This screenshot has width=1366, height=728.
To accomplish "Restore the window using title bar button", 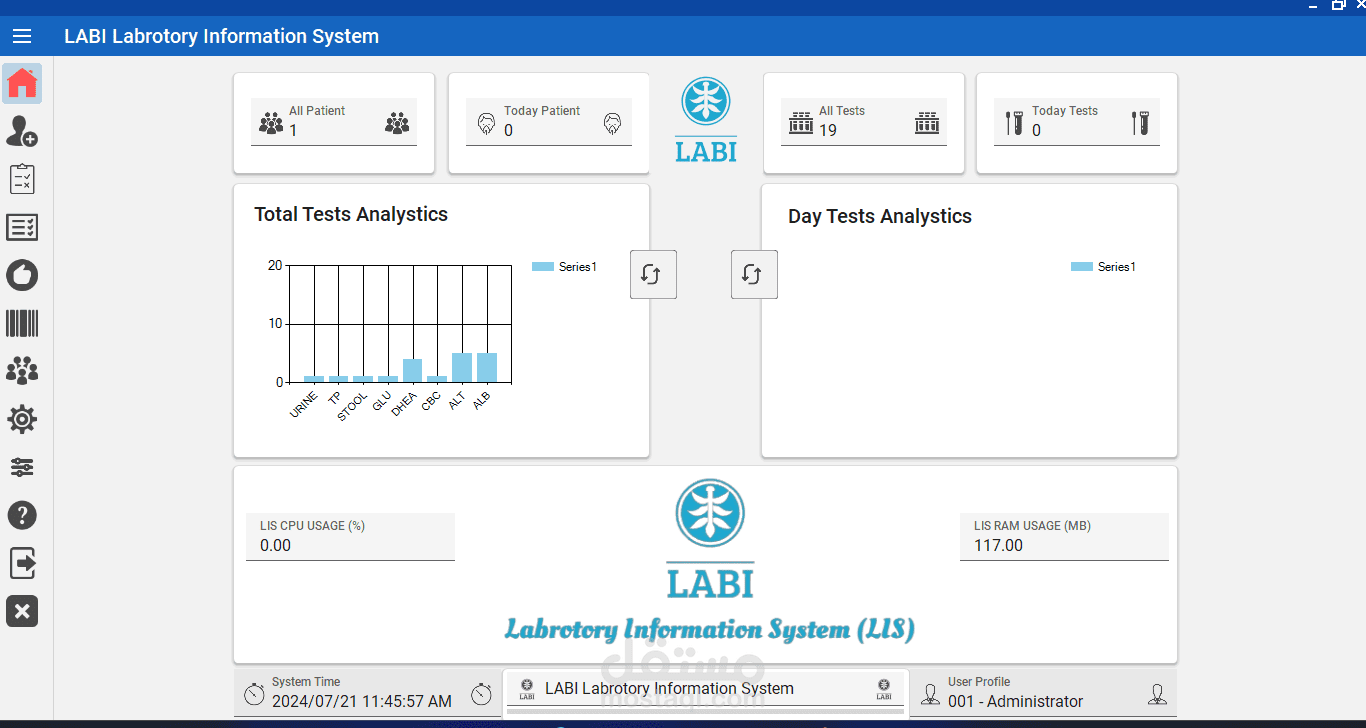I will point(1338,6).
